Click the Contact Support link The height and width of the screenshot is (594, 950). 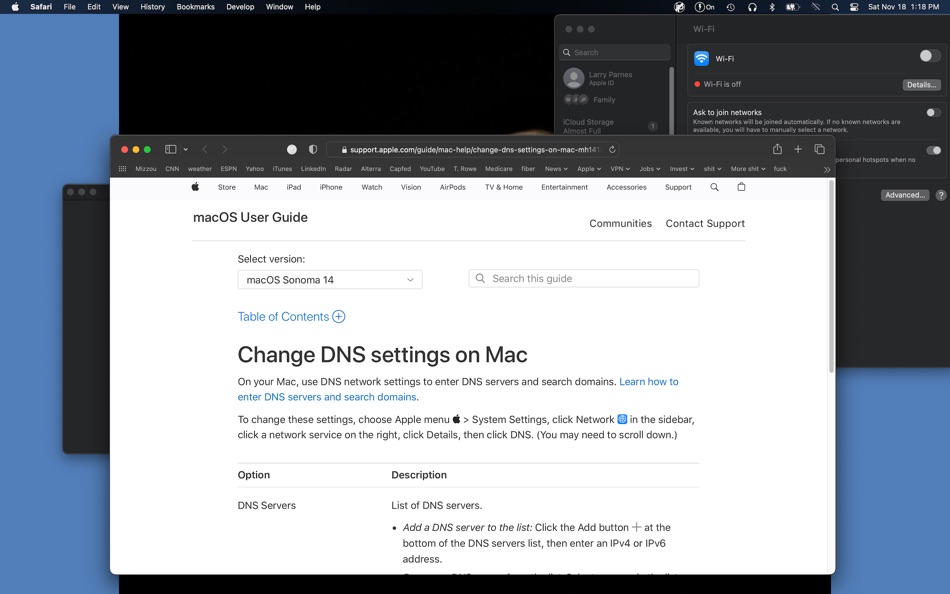point(705,223)
